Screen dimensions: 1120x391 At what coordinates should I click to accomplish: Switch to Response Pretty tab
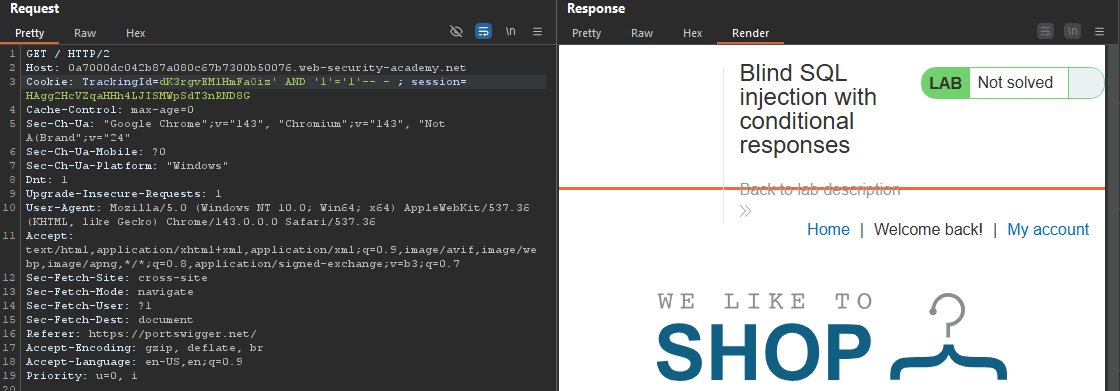click(586, 33)
